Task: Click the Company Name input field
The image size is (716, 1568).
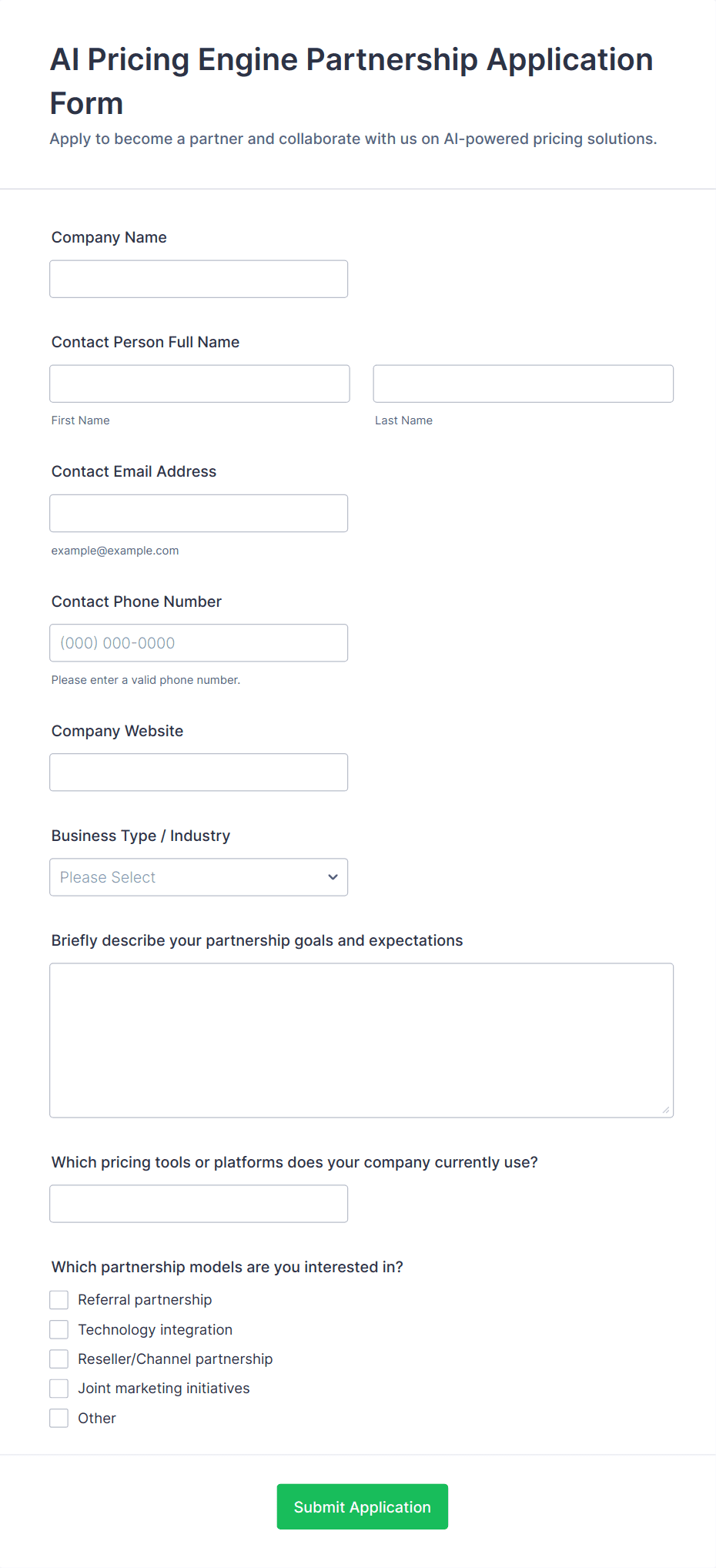Action: 199,279
